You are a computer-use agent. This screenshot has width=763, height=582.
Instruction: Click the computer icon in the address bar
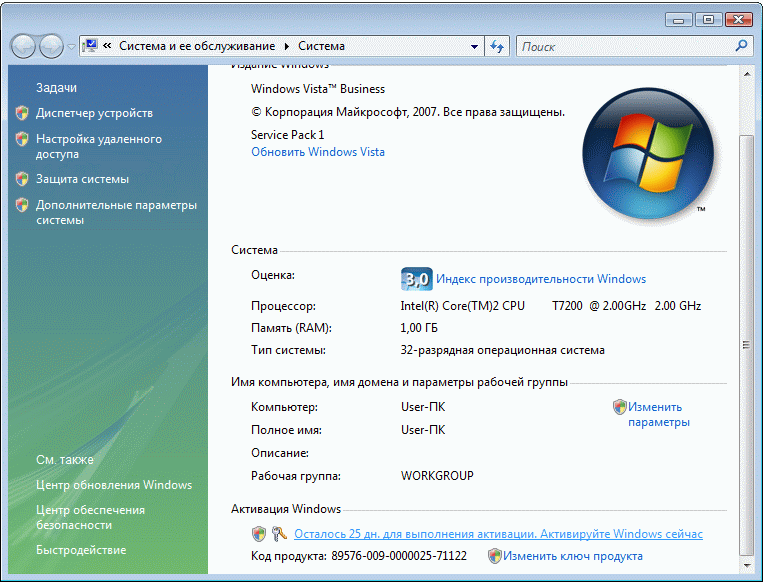[90, 46]
